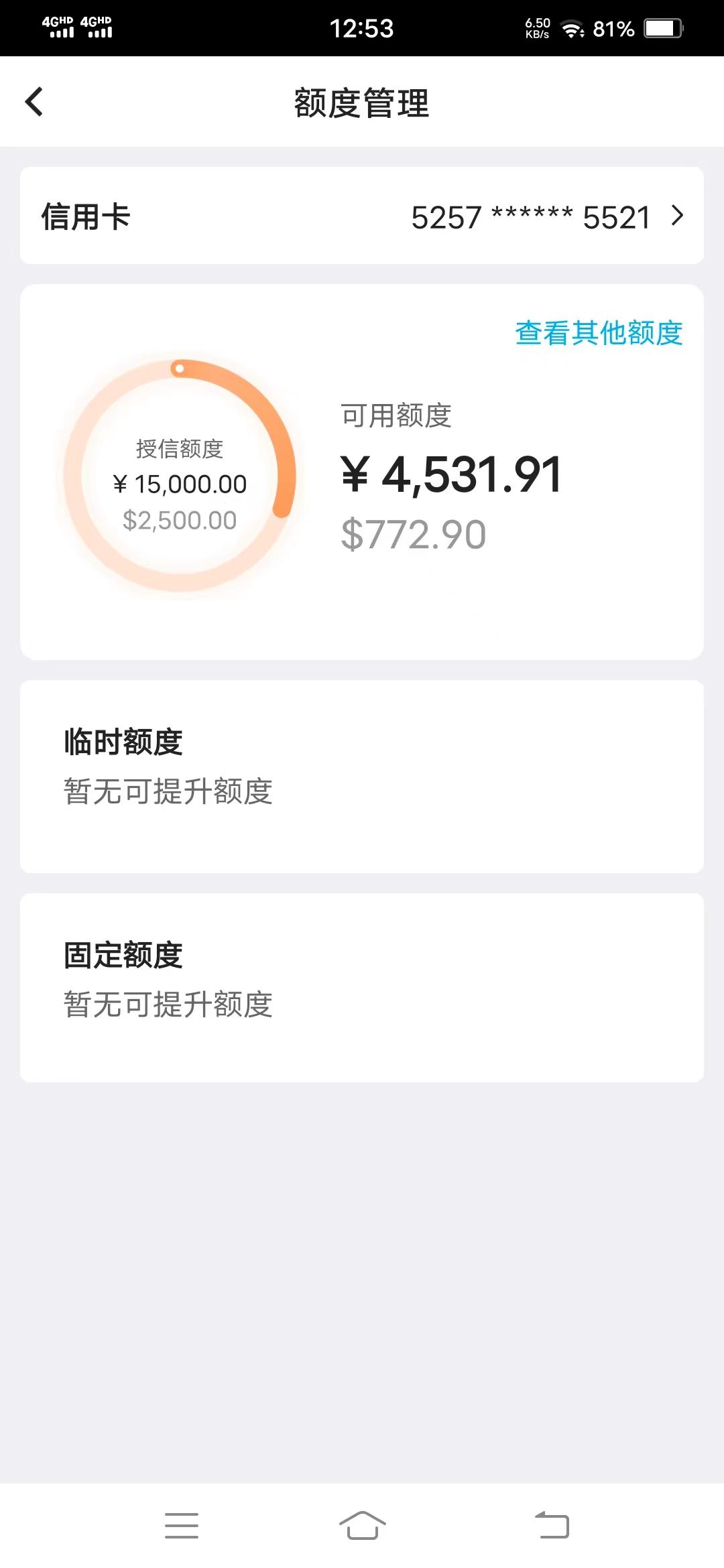Image resolution: width=724 pixels, height=1568 pixels.
Task: Tap Android home navigation icon
Action: click(x=362, y=1525)
